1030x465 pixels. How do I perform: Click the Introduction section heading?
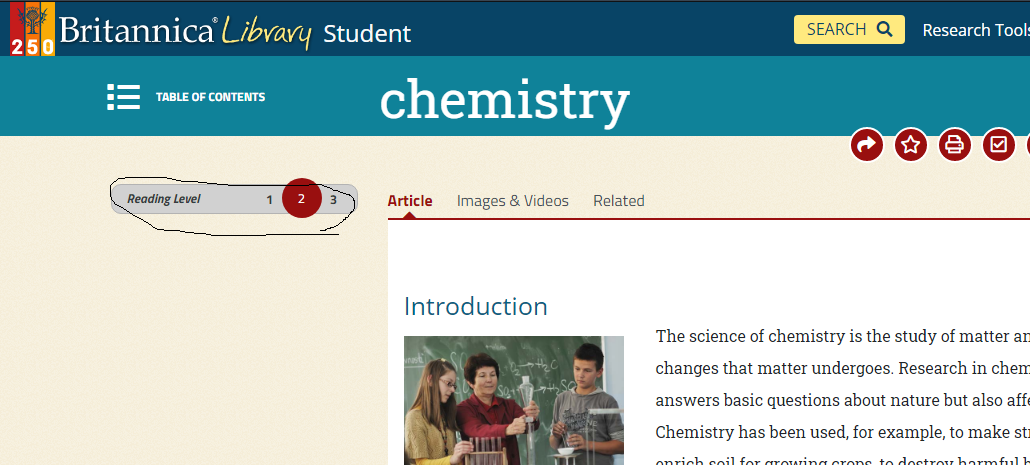pyautogui.click(x=476, y=306)
